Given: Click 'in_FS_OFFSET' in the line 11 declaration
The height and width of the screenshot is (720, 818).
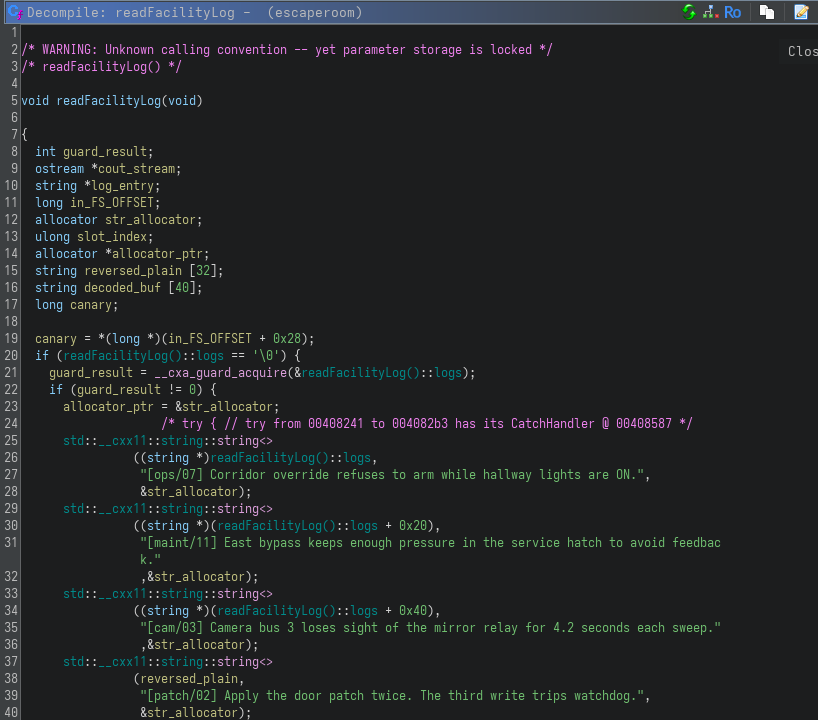Looking at the screenshot, I should pyautogui.click(x=112, y=203).
